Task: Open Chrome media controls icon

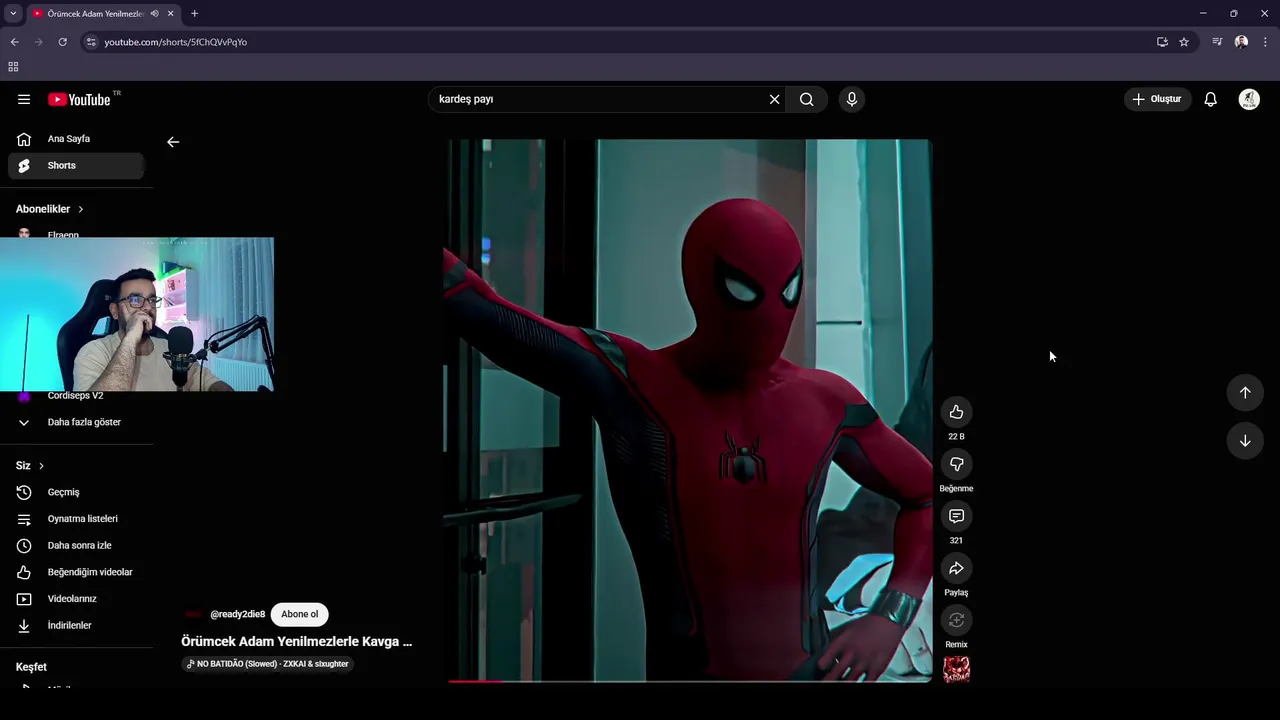Action: [1217, 42]
